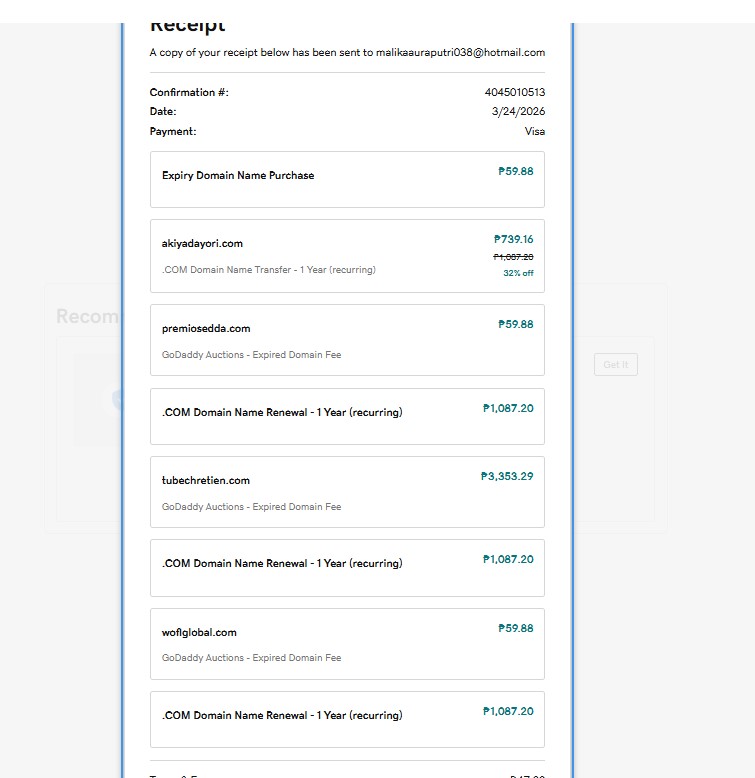This screenshot has height=778, width=755.
Task: Click the .COM Domain Name Transfer description
Action: (269, 270)
